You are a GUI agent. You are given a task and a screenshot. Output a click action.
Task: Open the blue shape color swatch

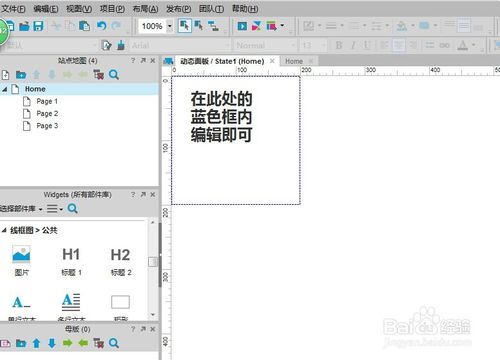coord(424,25)
